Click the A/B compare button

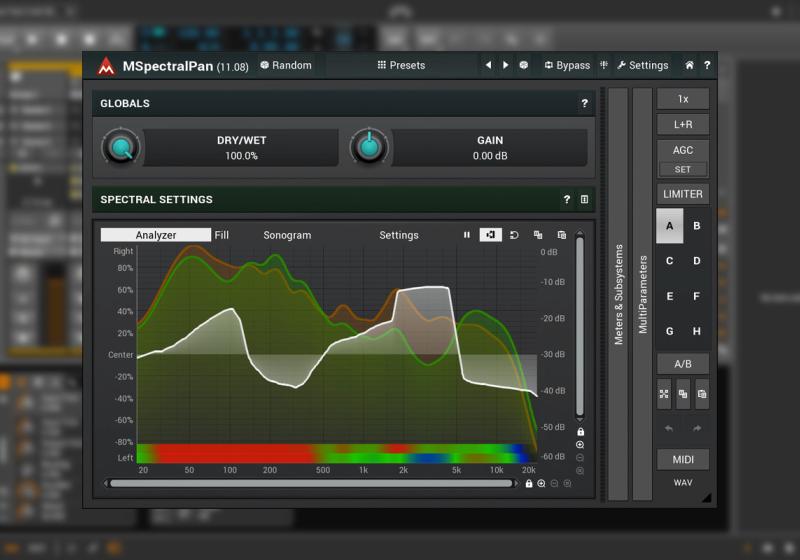(x=683, y=364)
